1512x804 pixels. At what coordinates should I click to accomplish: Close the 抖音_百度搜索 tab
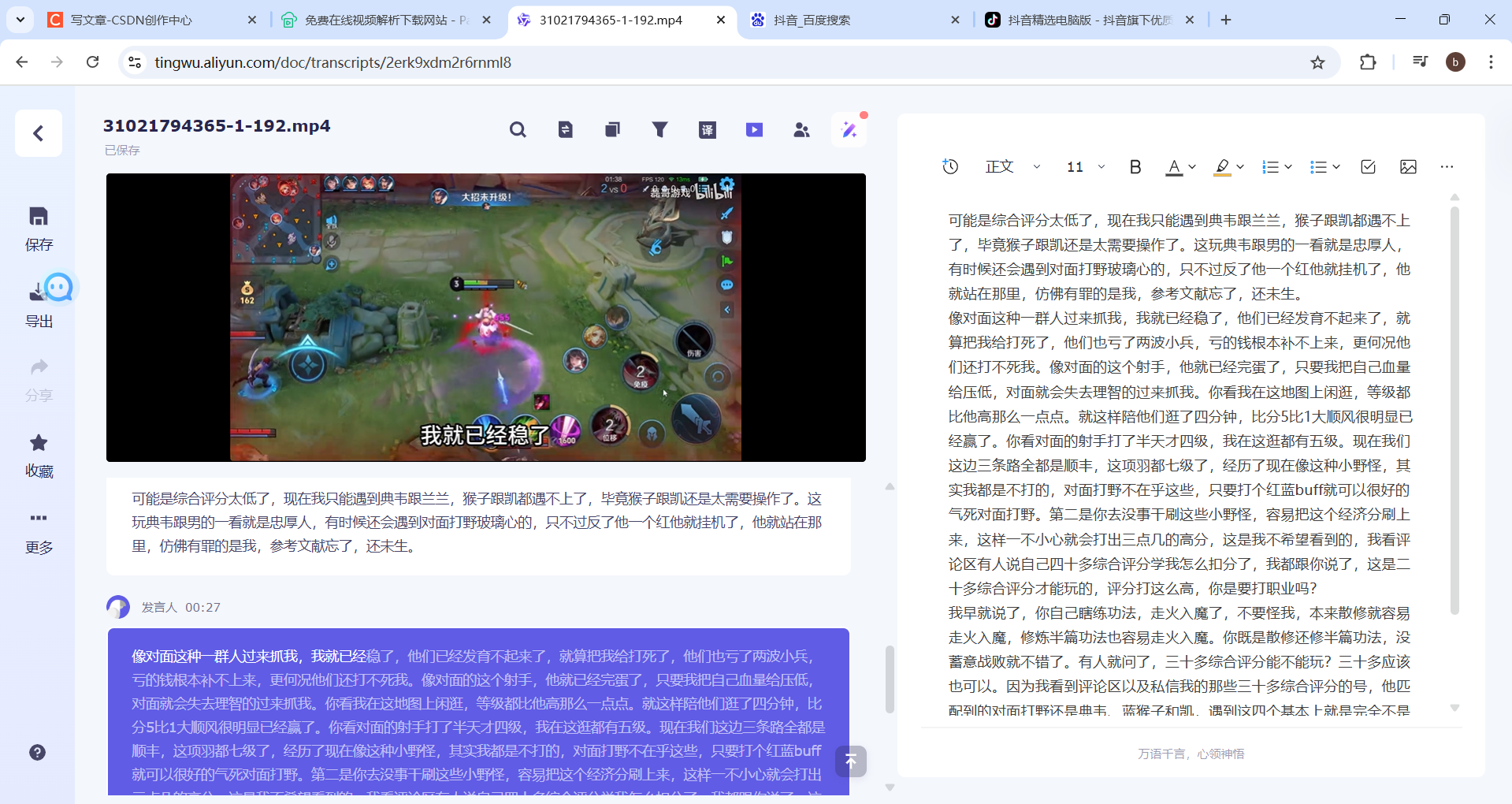[955, 20]
